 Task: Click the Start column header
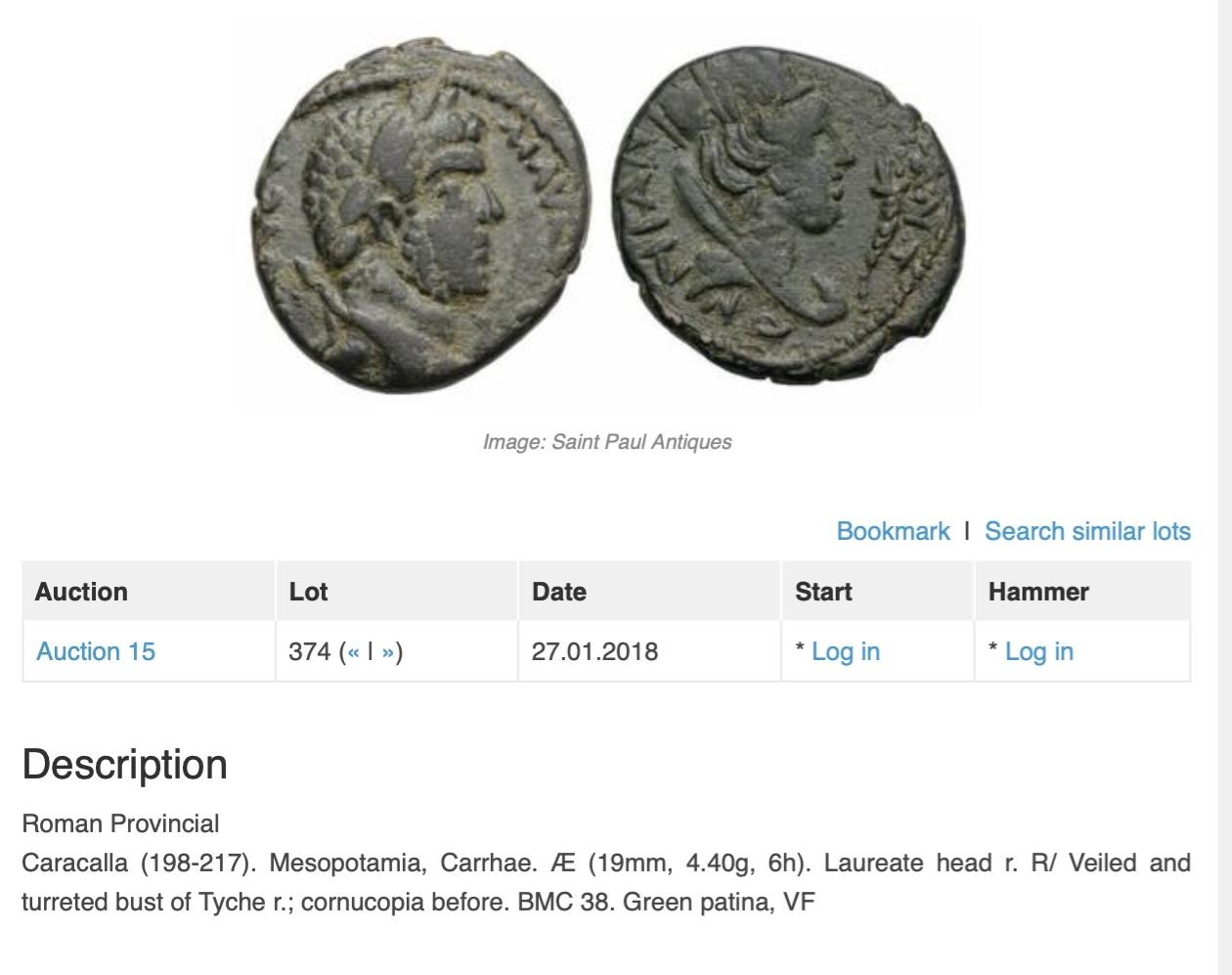823,592
